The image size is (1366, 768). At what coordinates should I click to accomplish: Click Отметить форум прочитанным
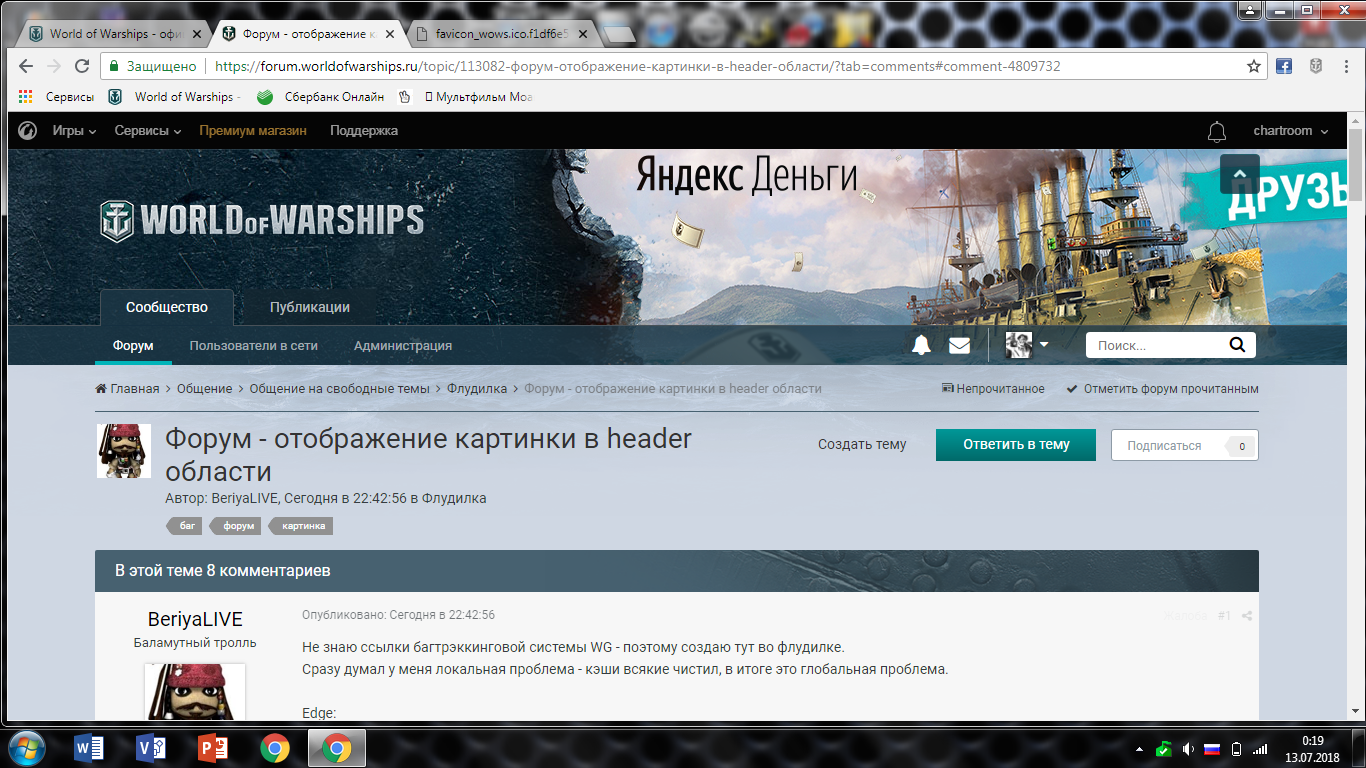(x=1162, y=389)
